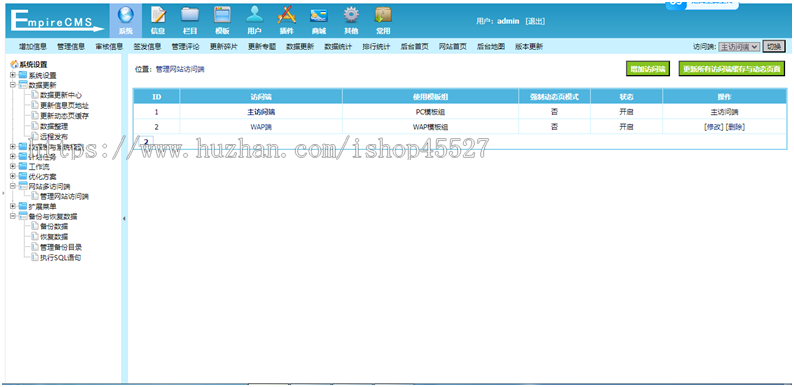Viewport: 794px width, 387px height.
Task: Open 数据更新 in the submenu bar
Action: click(300, 47)
